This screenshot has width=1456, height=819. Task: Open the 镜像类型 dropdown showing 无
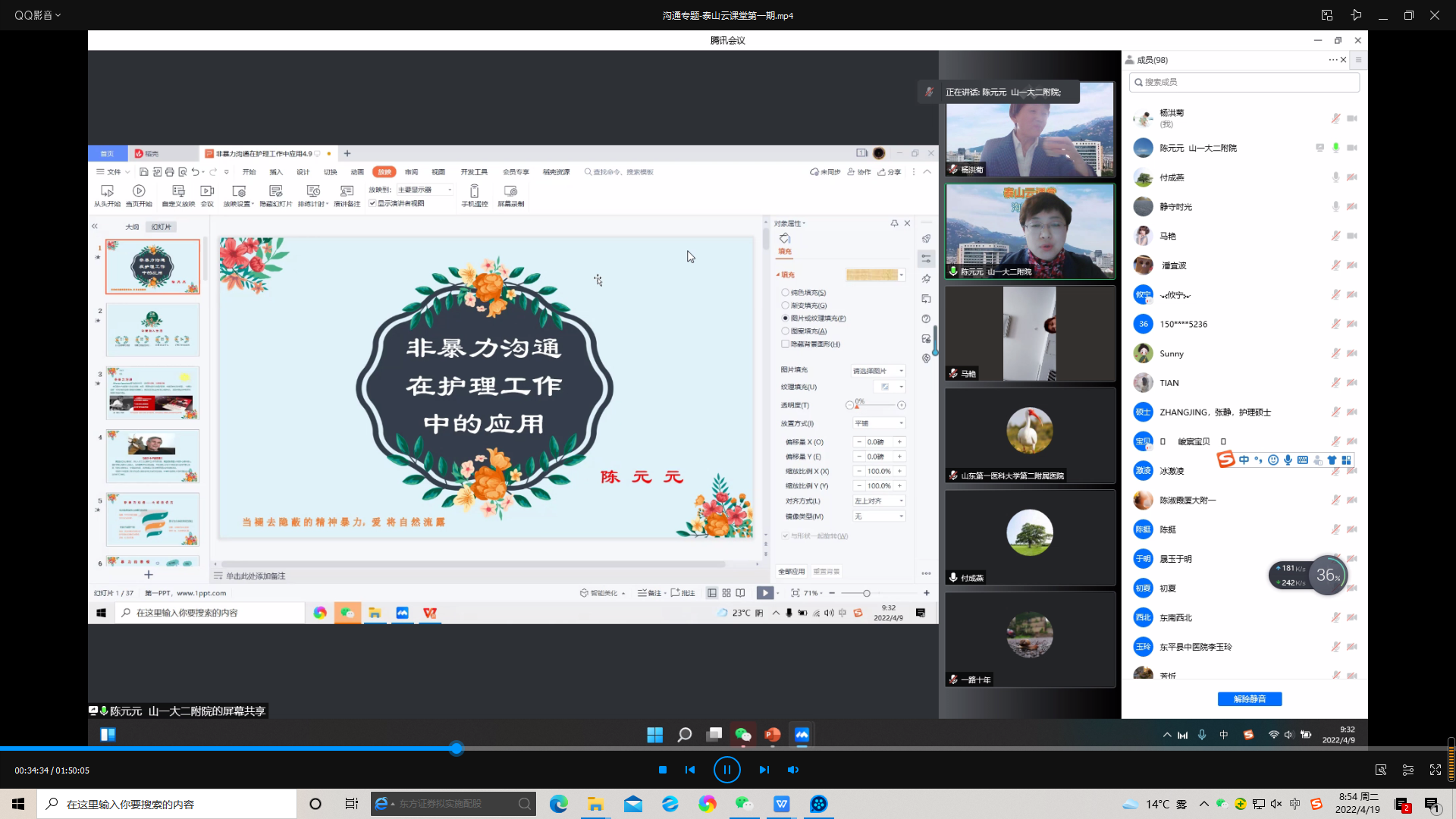[879, 516]
